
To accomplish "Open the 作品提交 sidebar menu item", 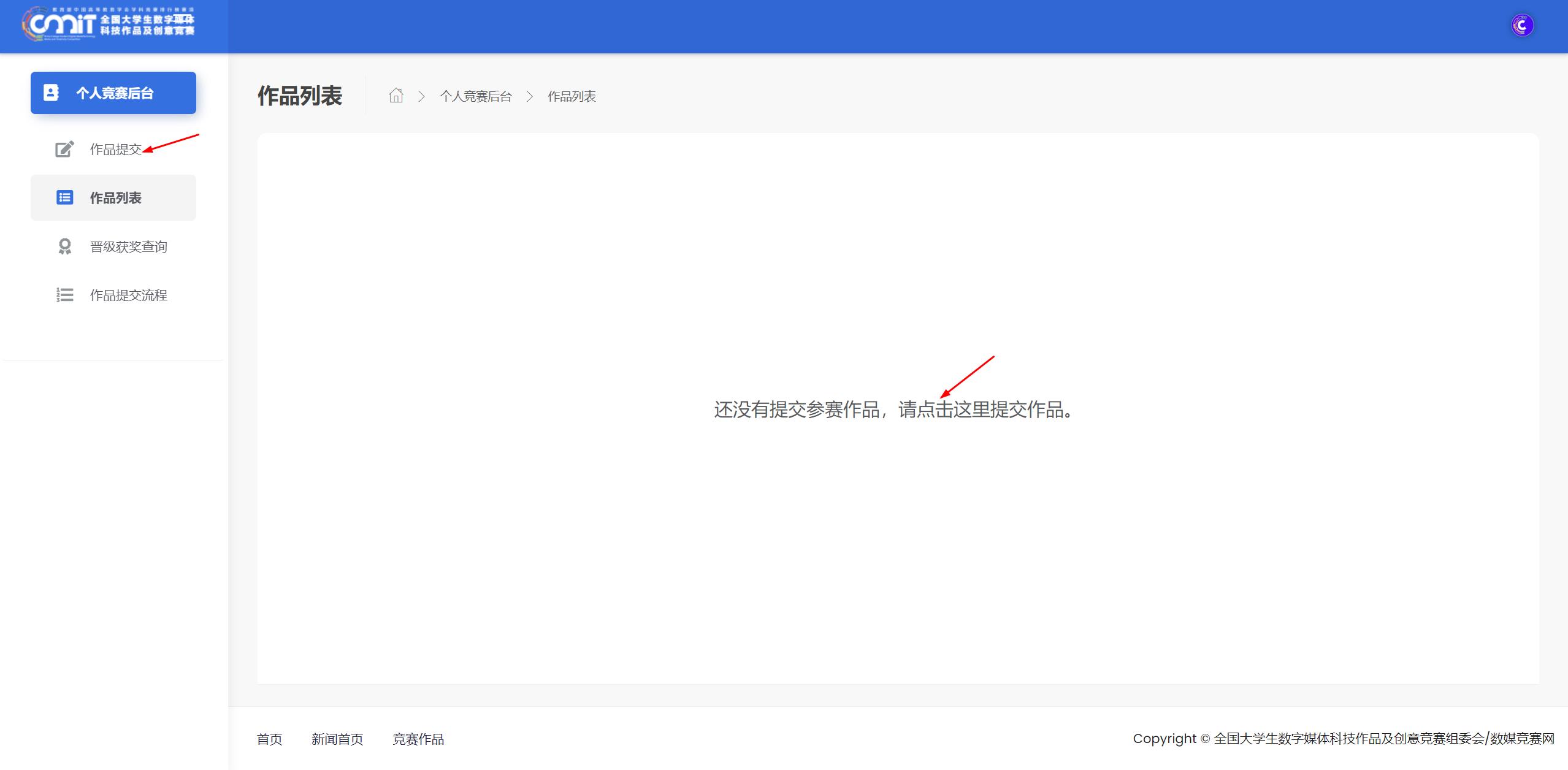I will 115,150.
